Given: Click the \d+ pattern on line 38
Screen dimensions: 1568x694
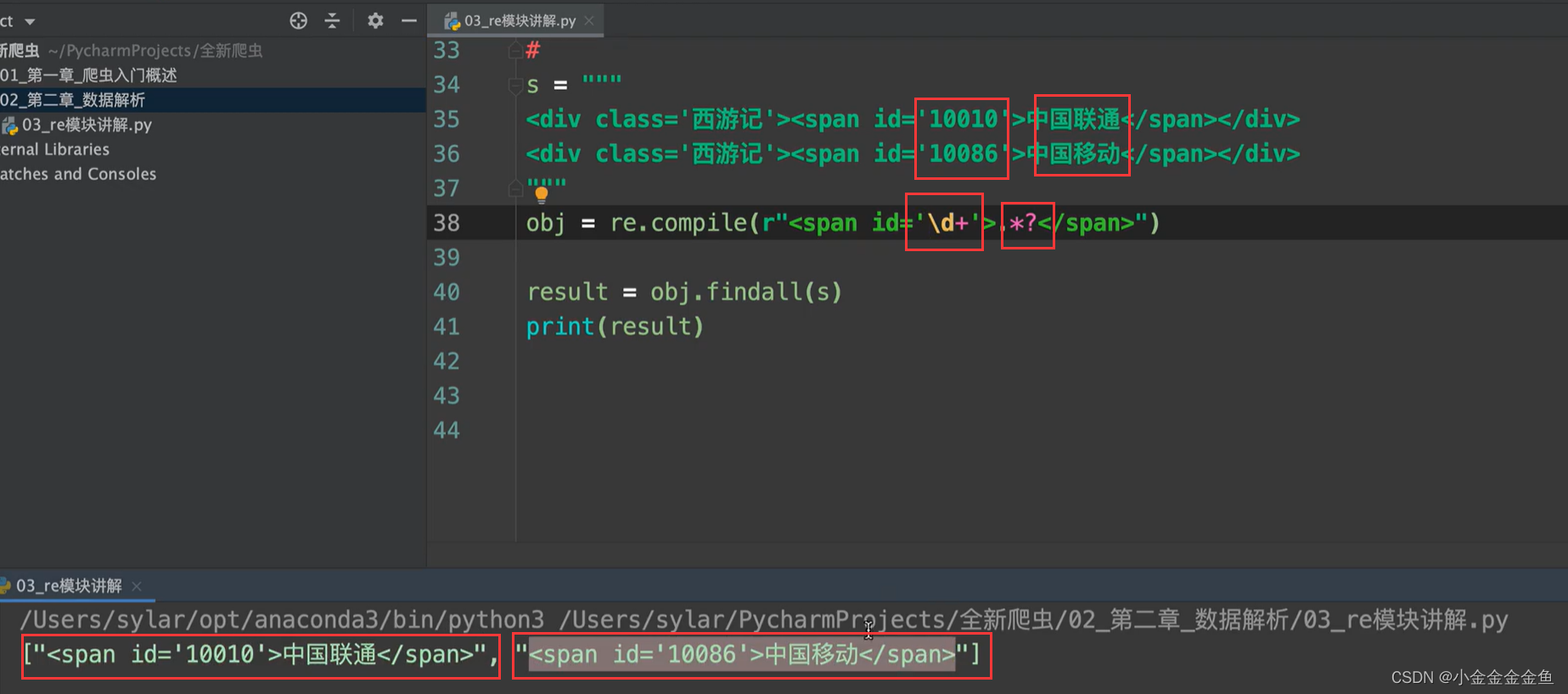Looking at the screenshot, I should (949, 223).
